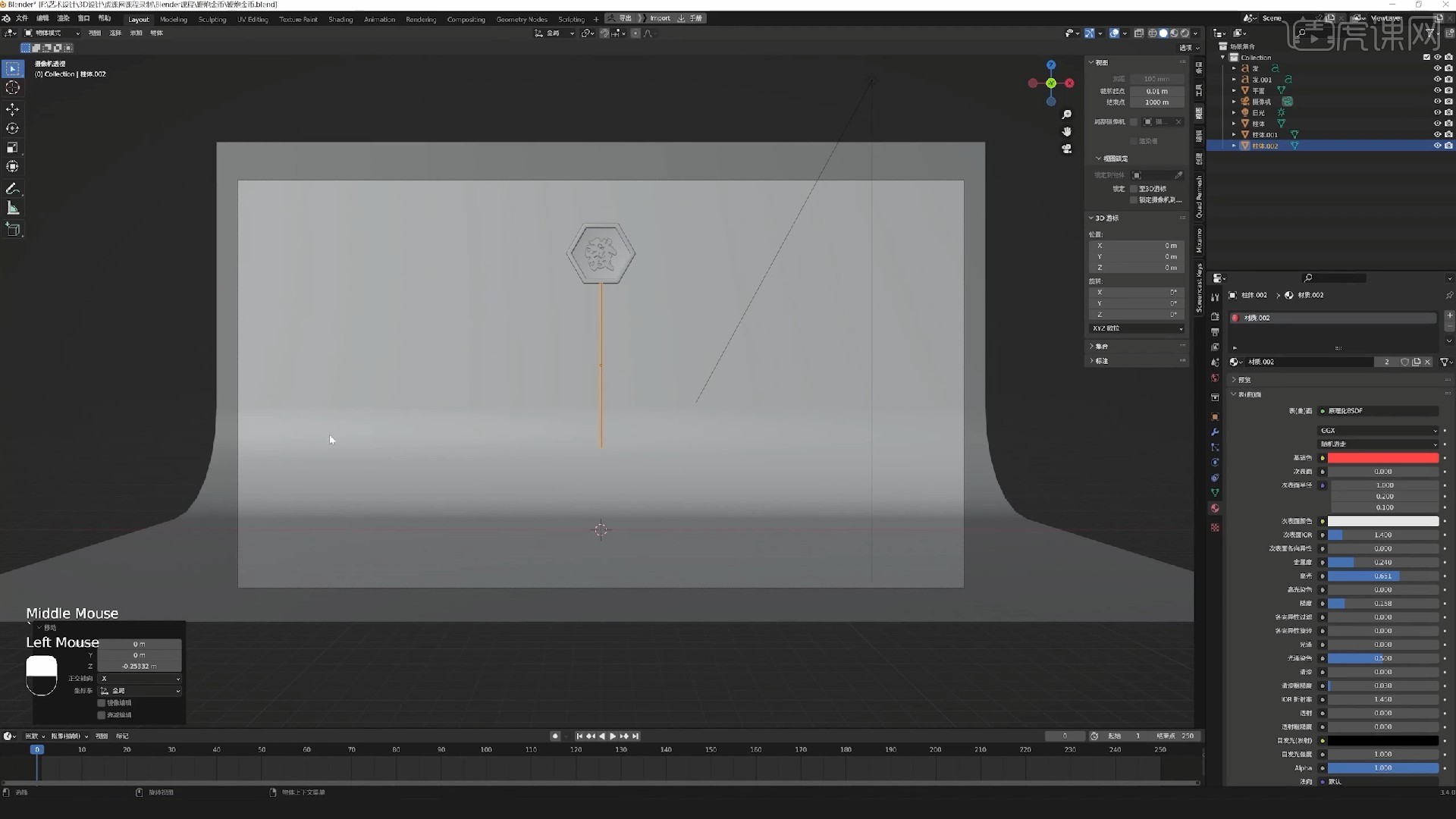Viewport: 1456px width, 819px height.
Task: Toggle the camera view icon in viewport
Action: click(x=1067, y=149)
